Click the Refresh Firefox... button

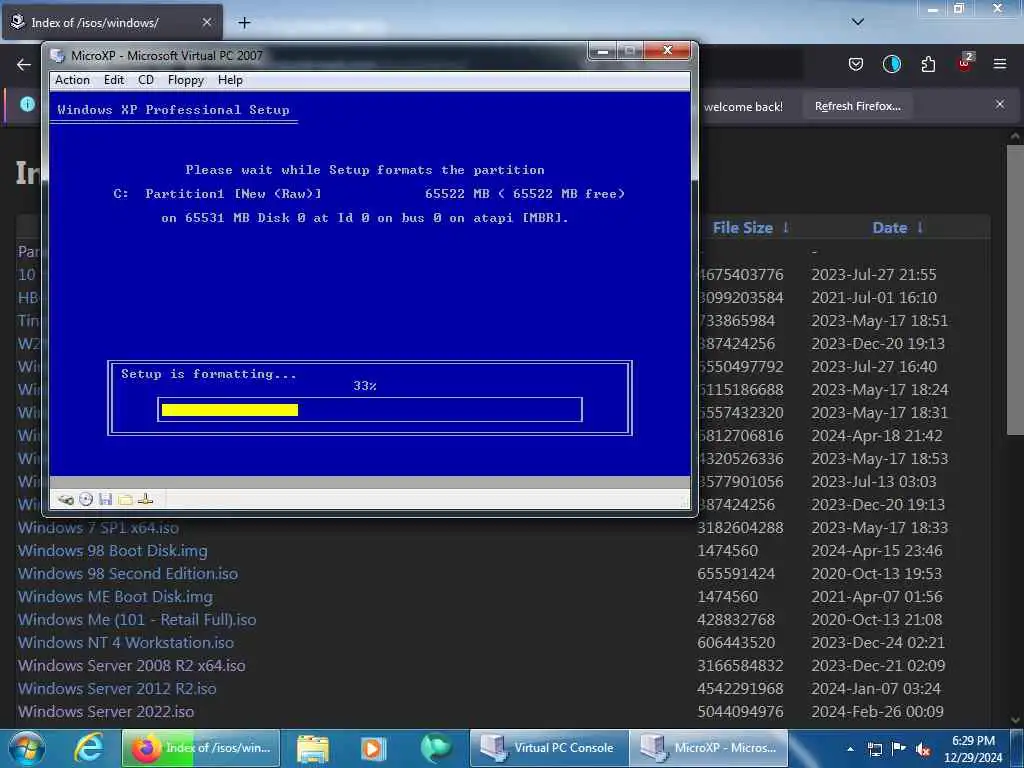[x=857, y=106]
